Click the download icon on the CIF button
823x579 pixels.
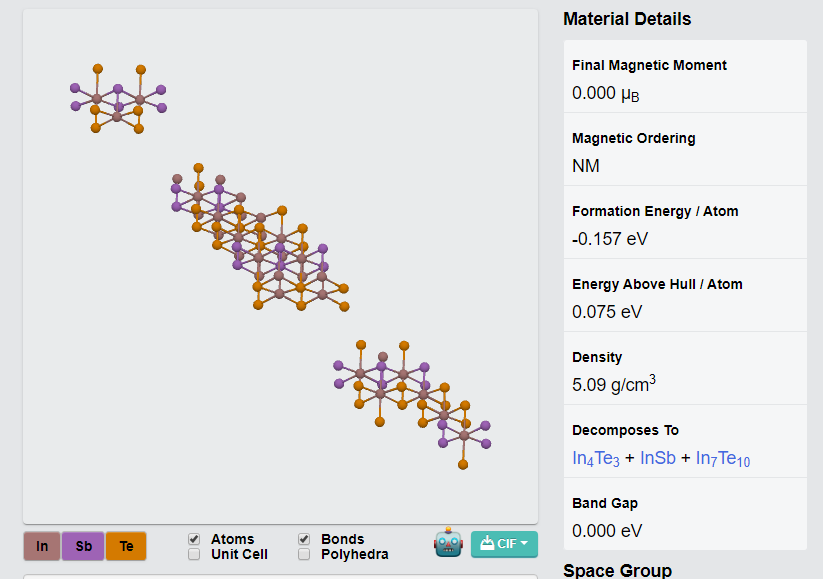click(x=487, y=544)
